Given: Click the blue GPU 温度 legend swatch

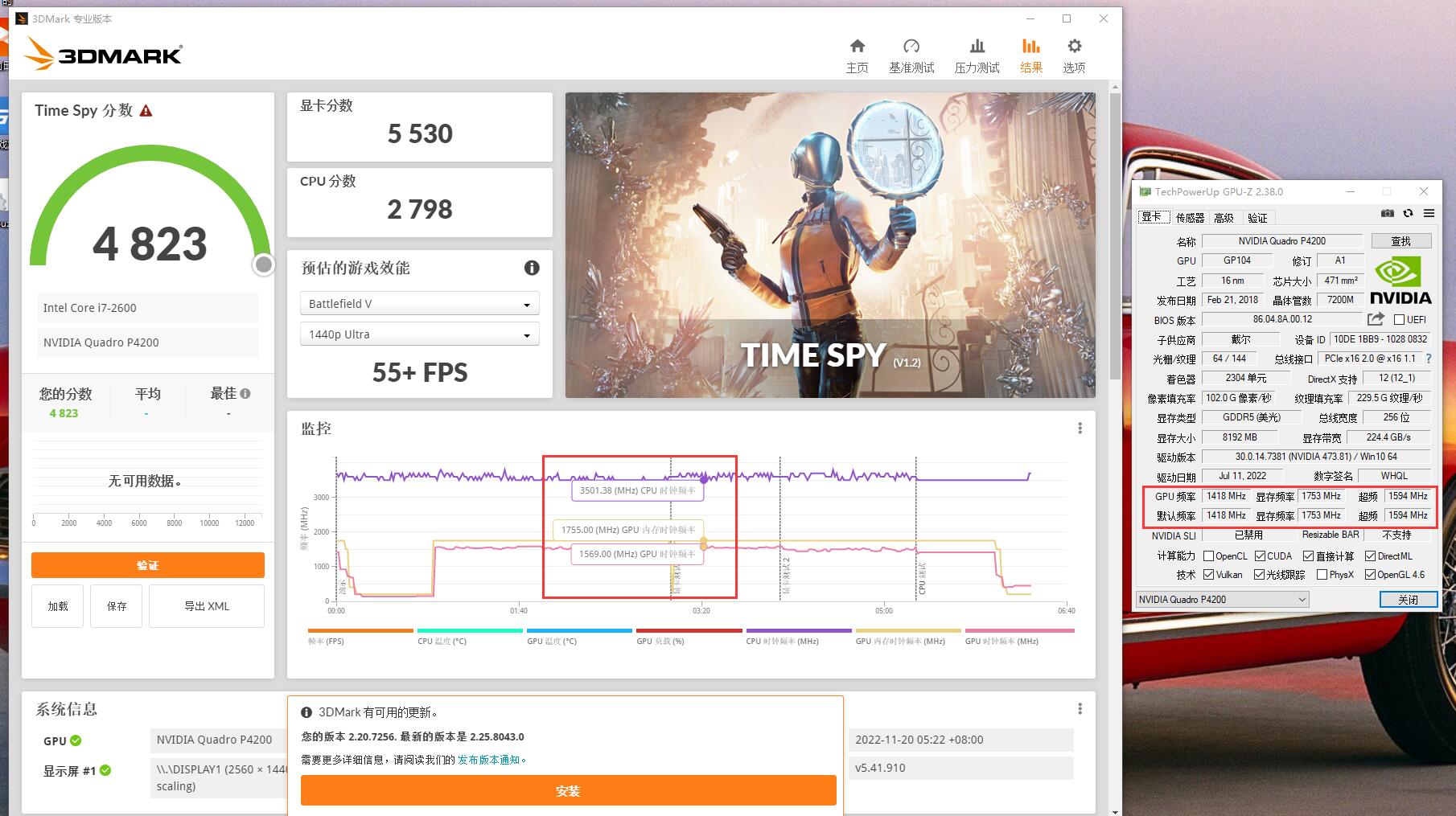Looking at the screenshot, I should [x=579, y=631].
